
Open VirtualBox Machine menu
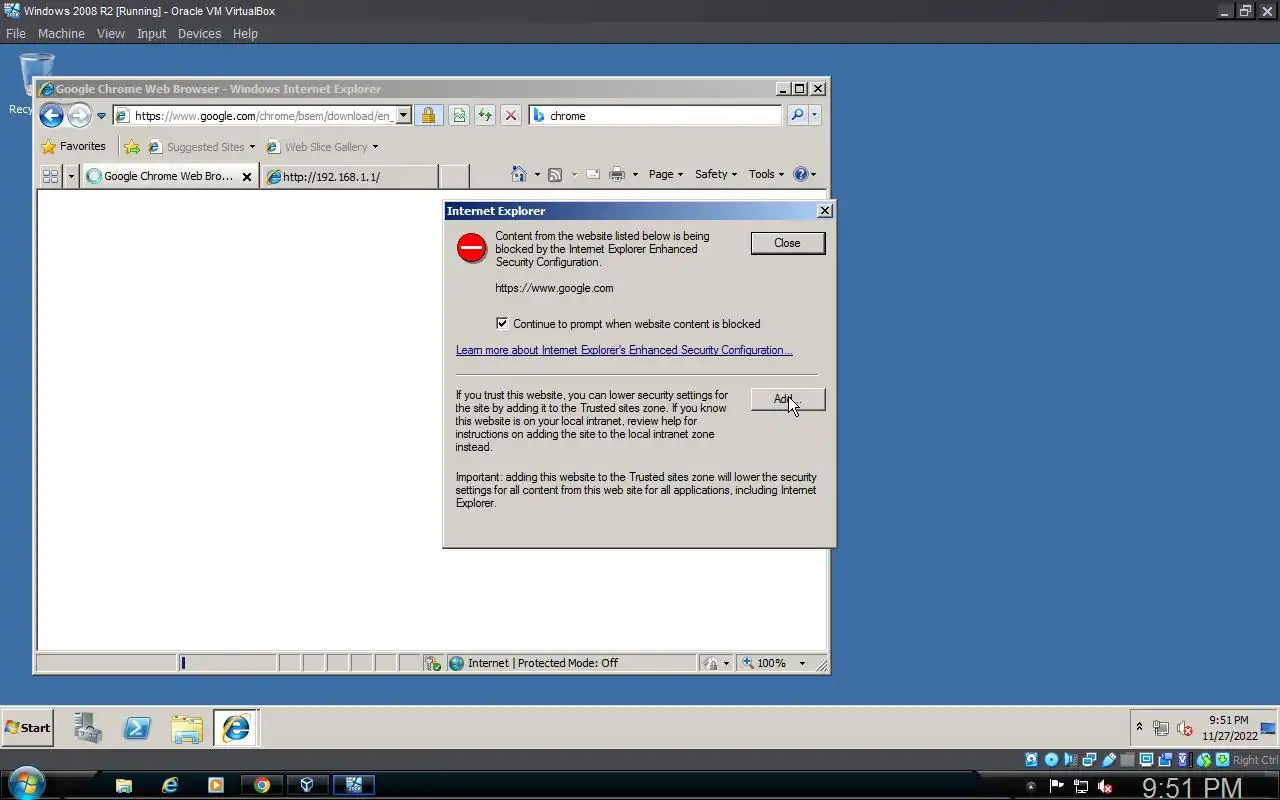pos(61,33)
